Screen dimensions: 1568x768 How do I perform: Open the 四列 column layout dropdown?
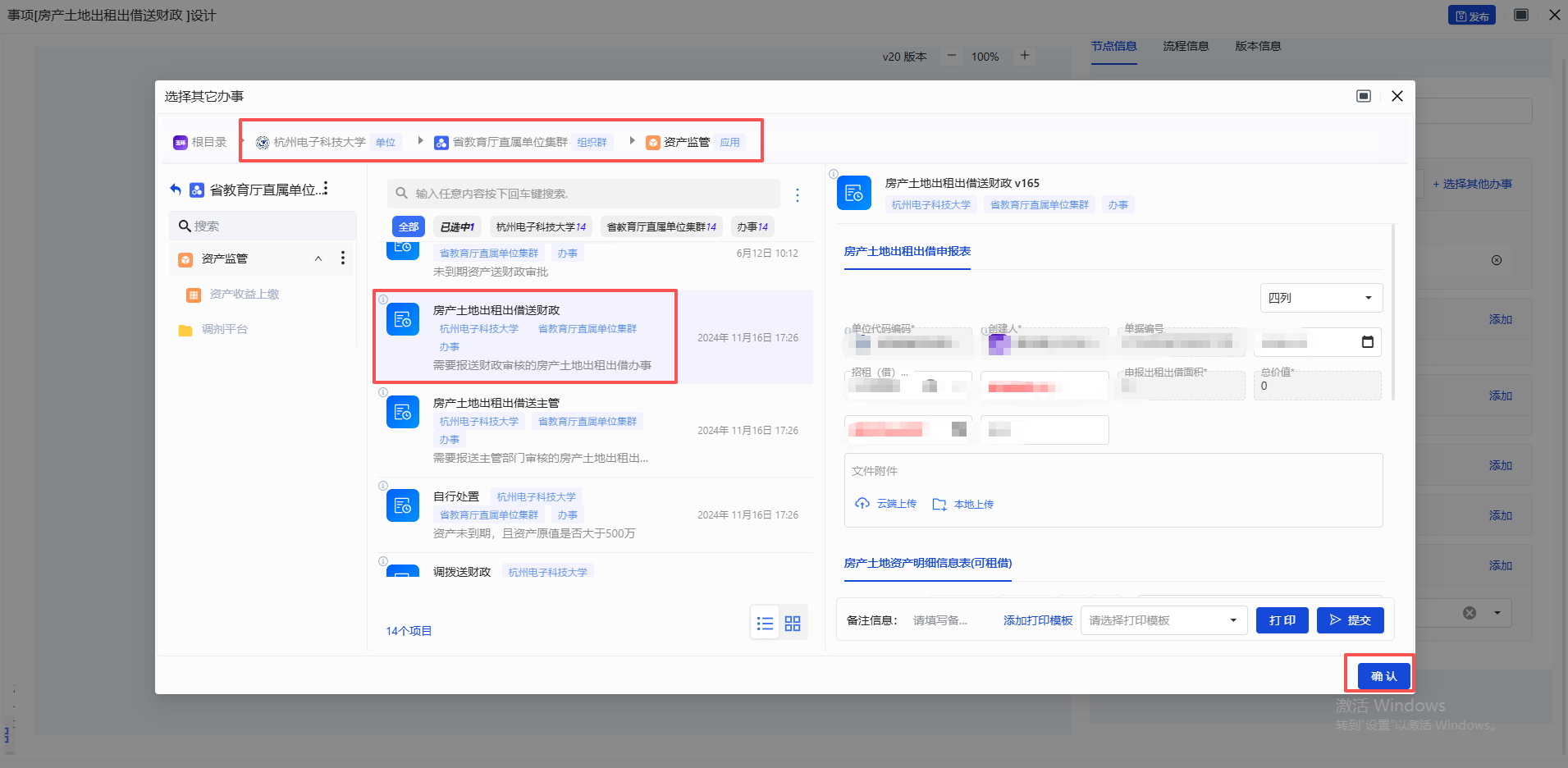(x=1320, y=298)
